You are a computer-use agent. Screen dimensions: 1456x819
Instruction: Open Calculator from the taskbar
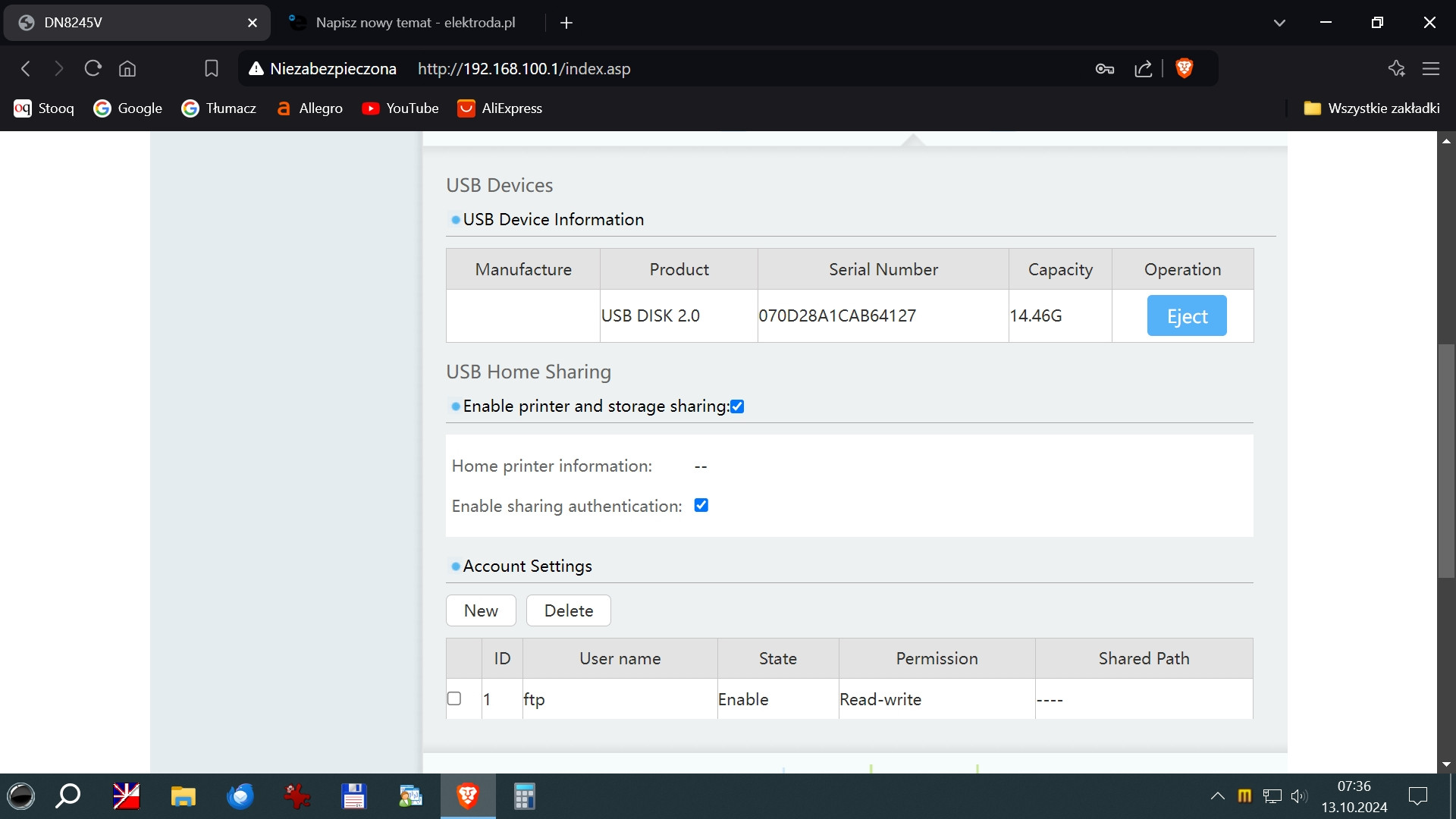click(523, 796)
